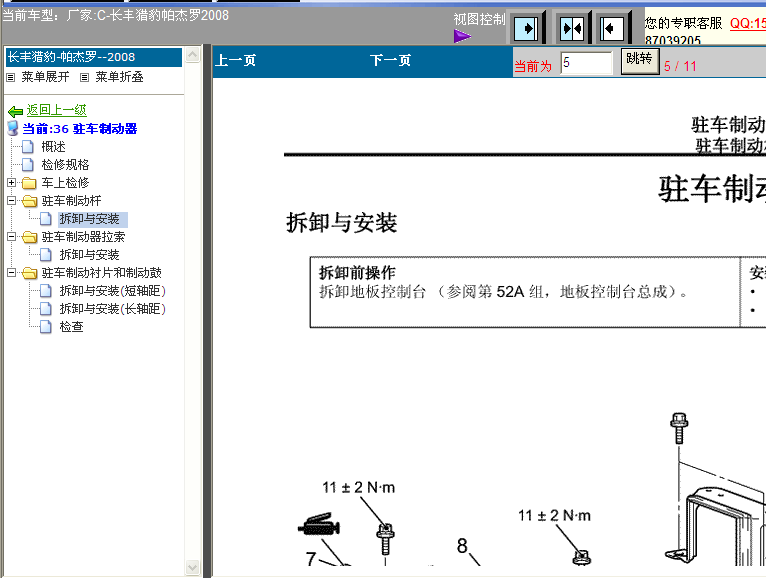The image size is (766, 578).
Task: Click the 驻车制动杆 folder icon
Action: (29, 201)
